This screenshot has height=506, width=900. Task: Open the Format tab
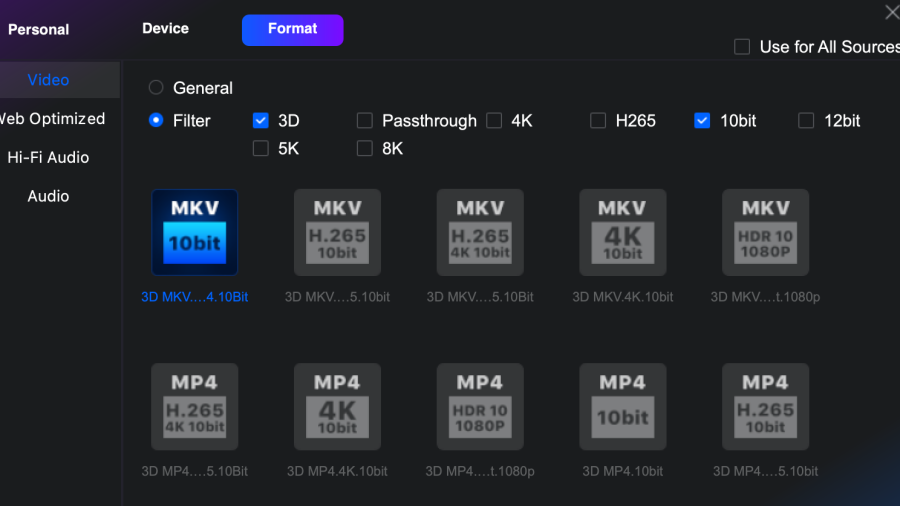pos(292,30)
